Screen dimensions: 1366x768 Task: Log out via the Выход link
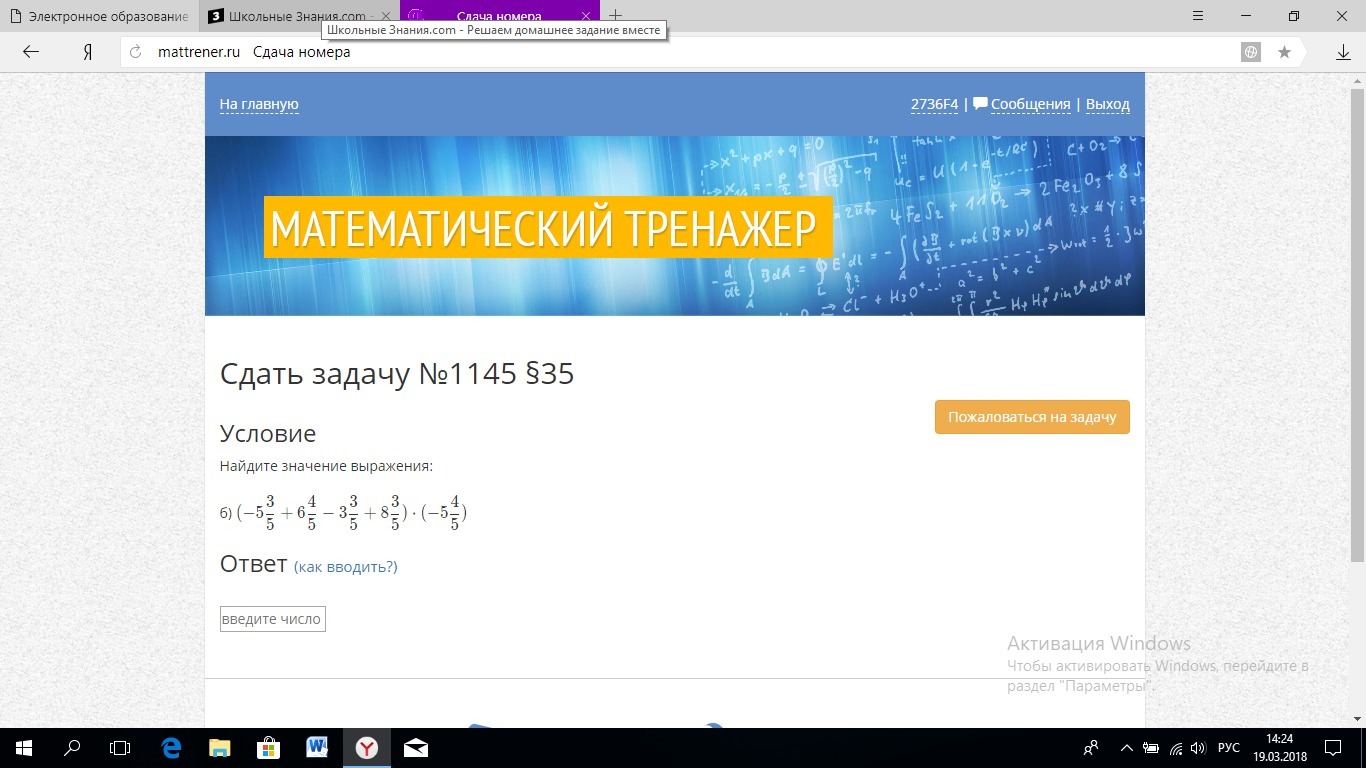(1108, 104)
